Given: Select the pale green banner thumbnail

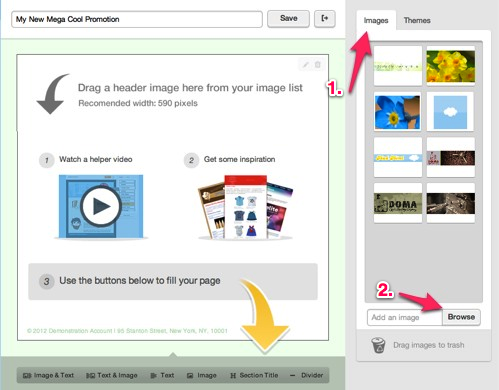Looking at the screenshot, I should pyautogui.click(x=398, y=66).
